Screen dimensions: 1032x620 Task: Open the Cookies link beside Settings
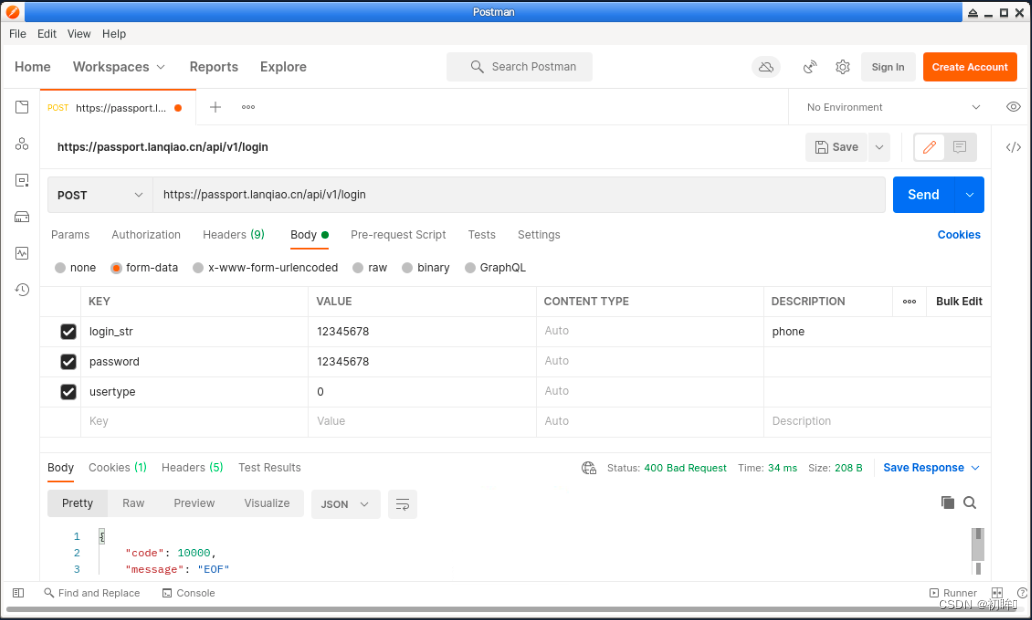click(x=959, y=235)
